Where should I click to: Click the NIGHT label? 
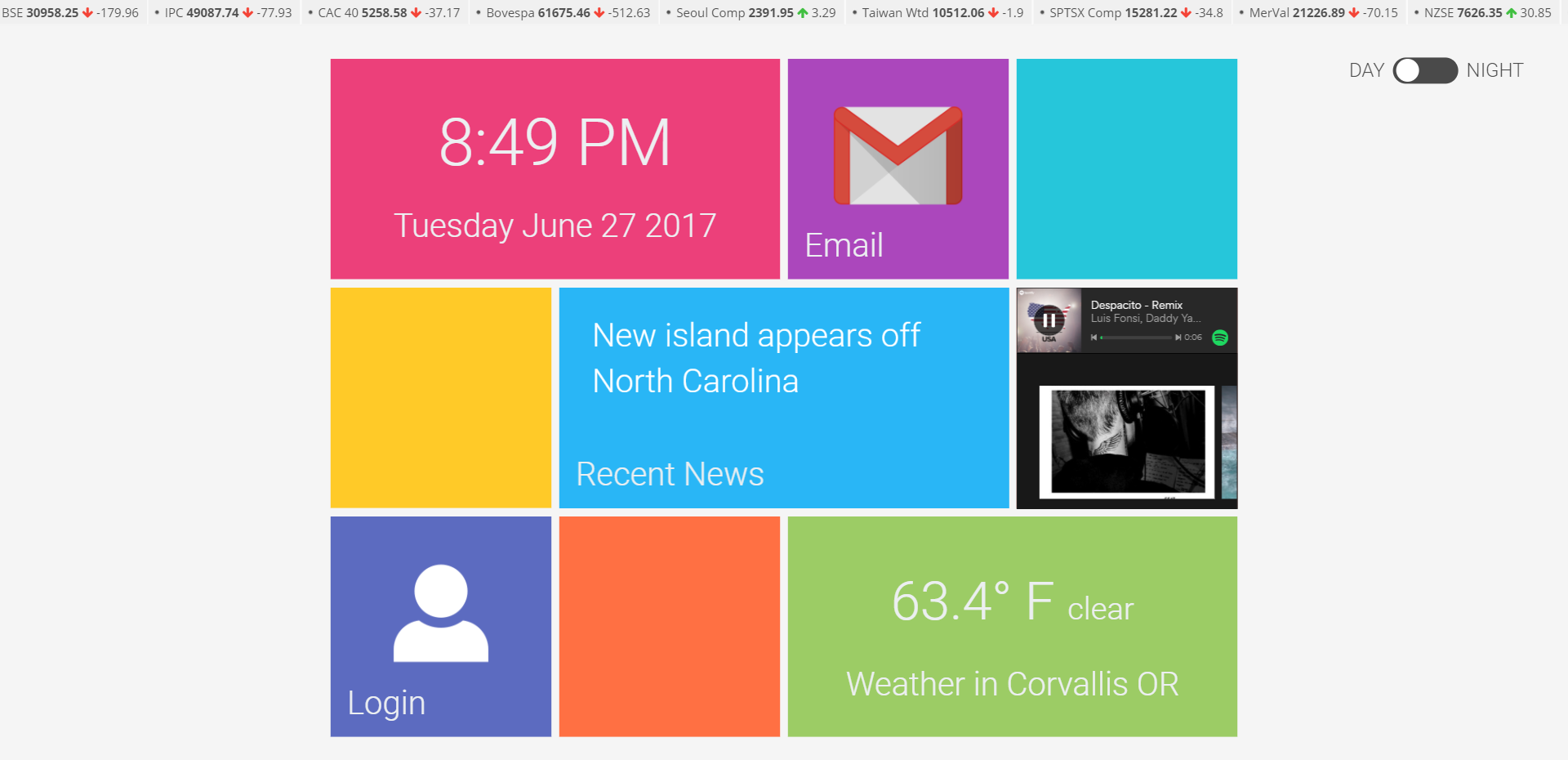(1494, 71)
